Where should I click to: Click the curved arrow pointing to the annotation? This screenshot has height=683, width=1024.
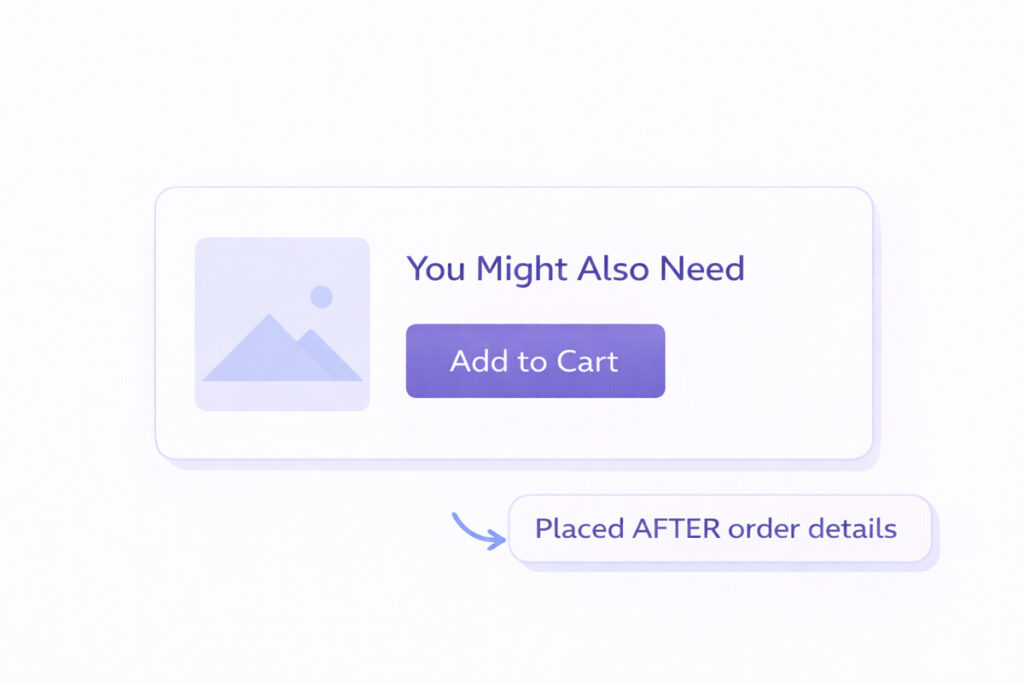pos(477,531)
